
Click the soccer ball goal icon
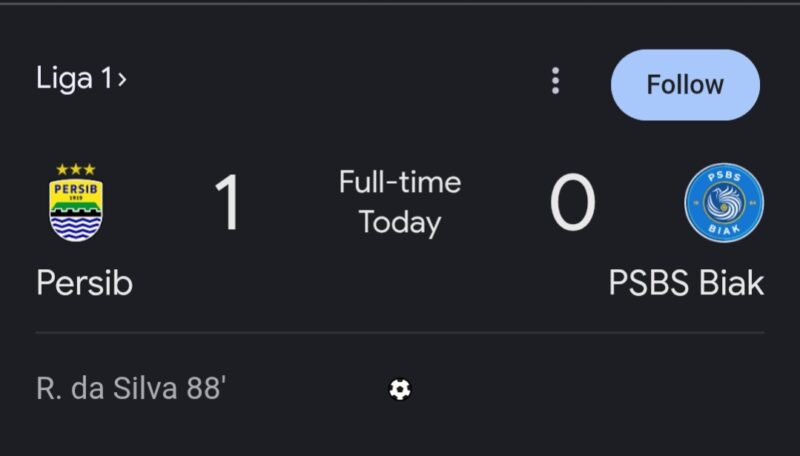400,389
